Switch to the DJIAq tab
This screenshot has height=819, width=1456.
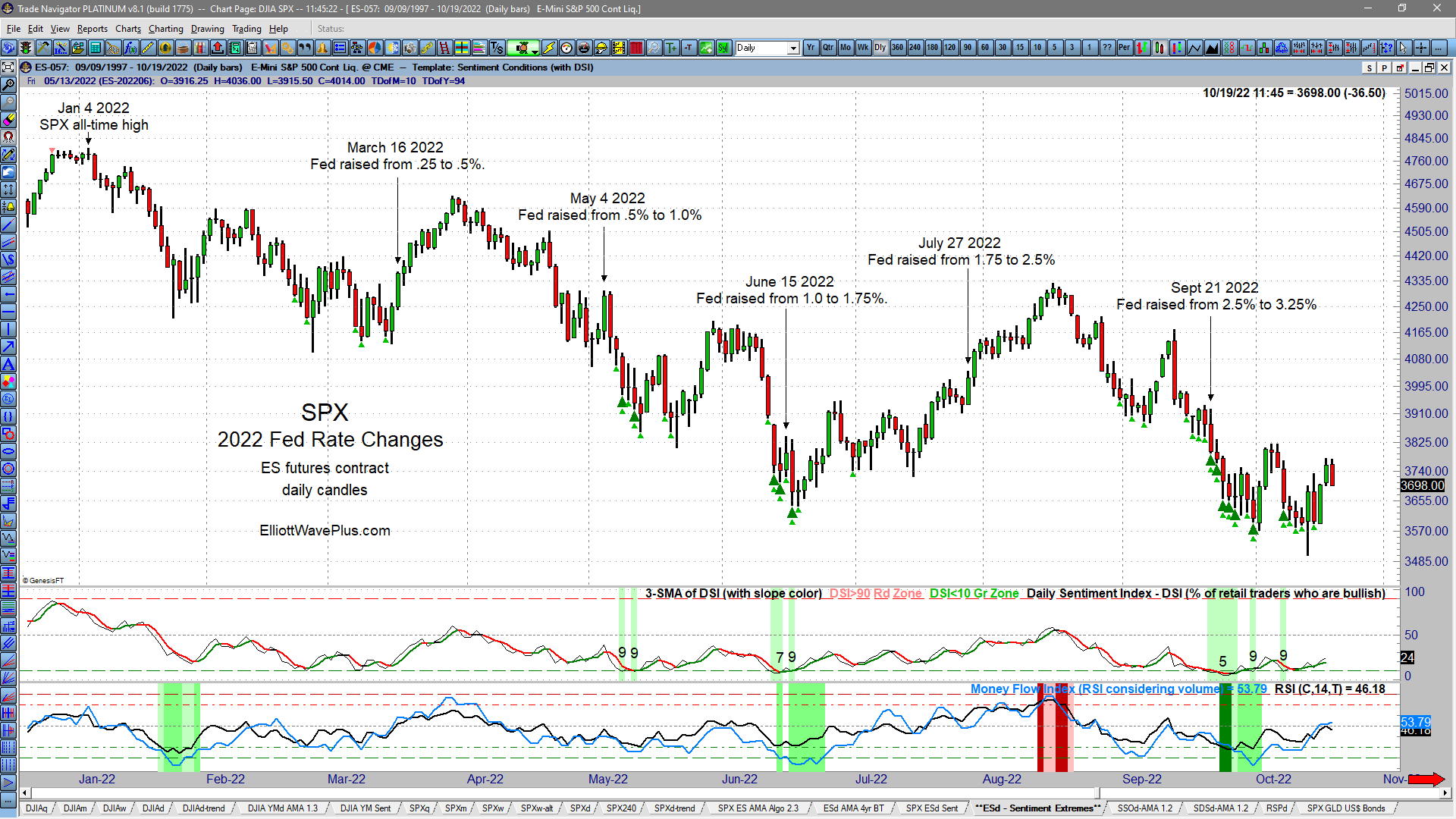[36, 808]
